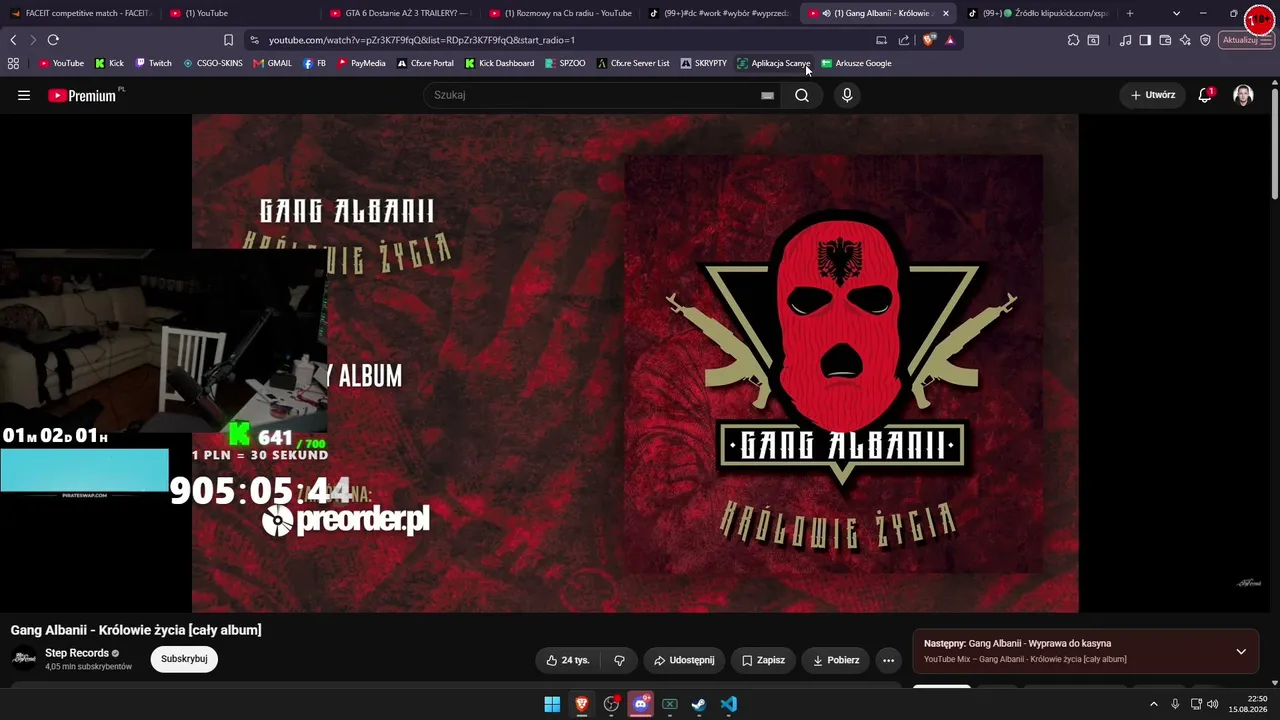The height and width of the screenshot is (720, 1280).
Task: Open a new browser tab
Action: [x=1130, y=13]
